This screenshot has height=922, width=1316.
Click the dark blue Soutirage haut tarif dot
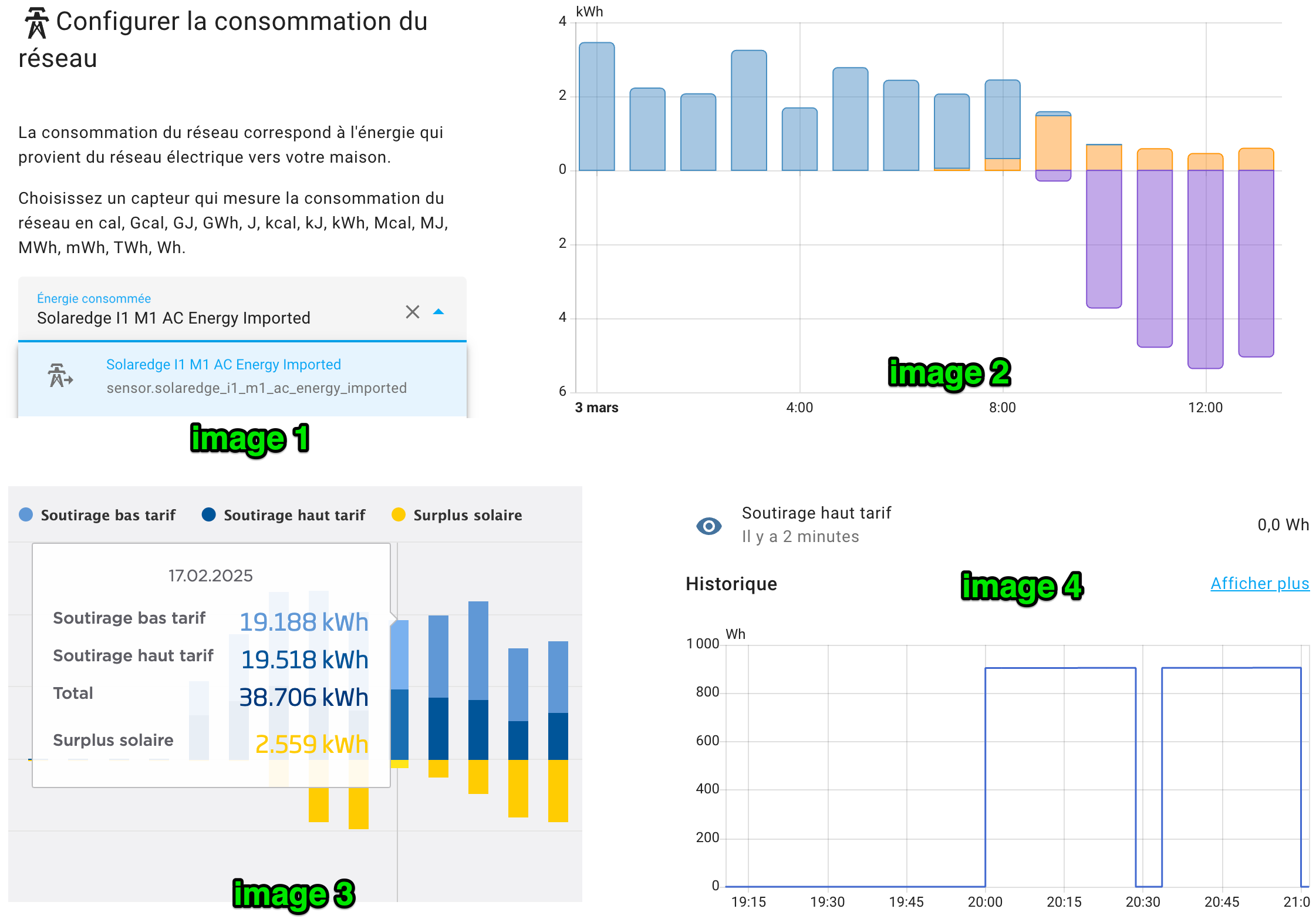tap(208, 515)
